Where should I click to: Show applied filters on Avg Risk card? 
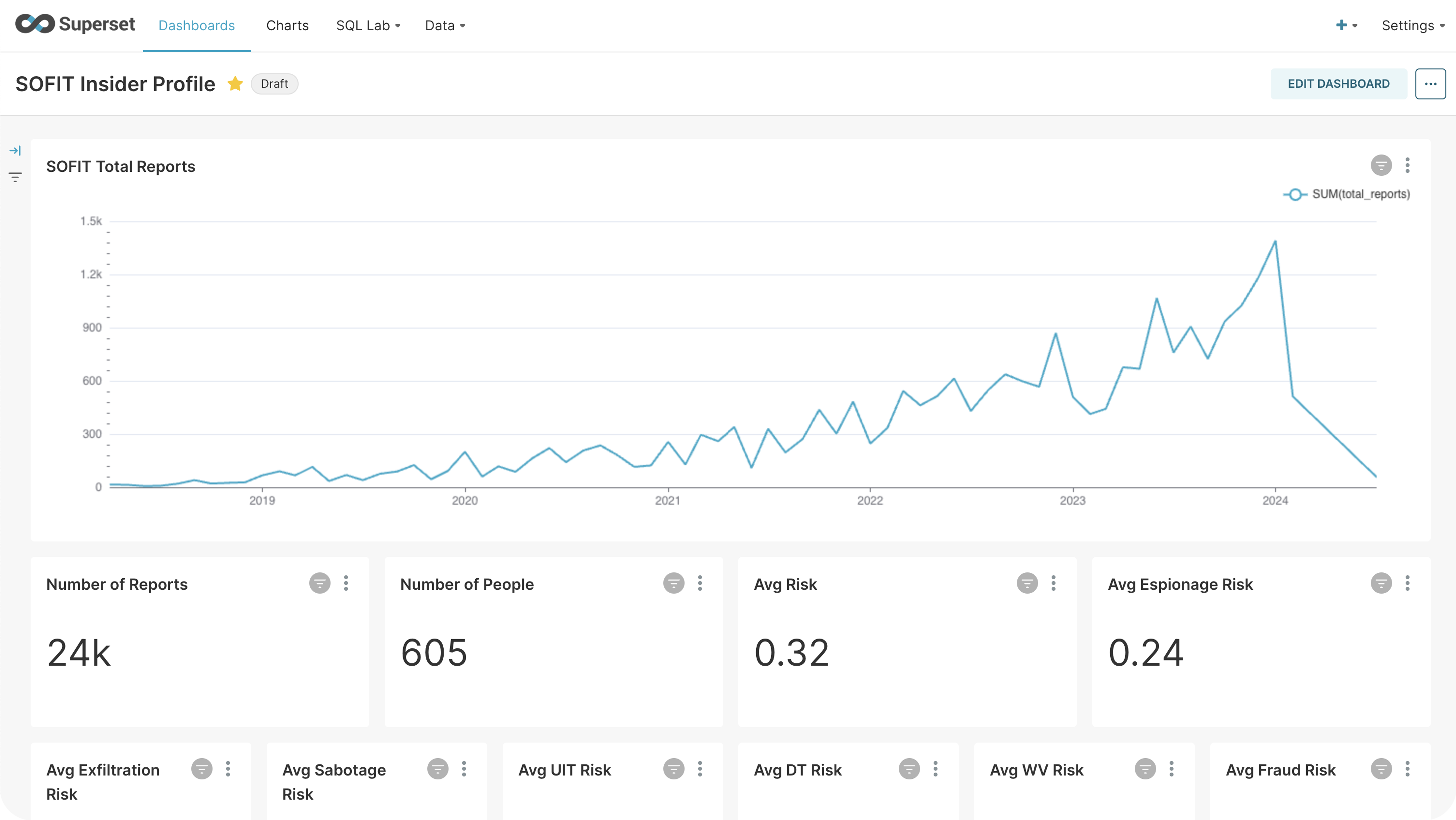[1028, 583]
